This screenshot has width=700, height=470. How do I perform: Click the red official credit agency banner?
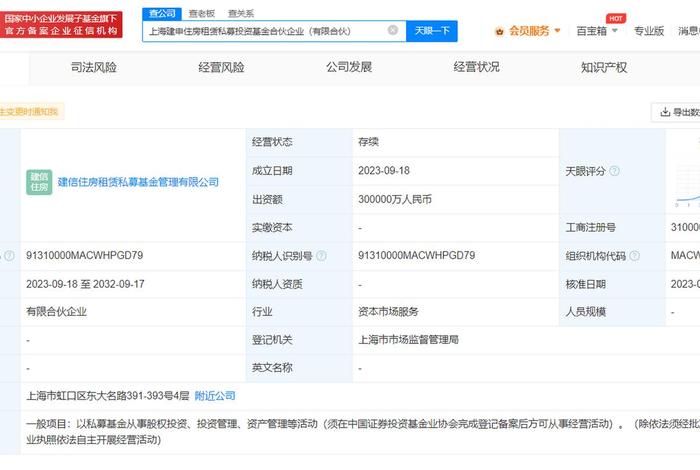tap(60, 25)
